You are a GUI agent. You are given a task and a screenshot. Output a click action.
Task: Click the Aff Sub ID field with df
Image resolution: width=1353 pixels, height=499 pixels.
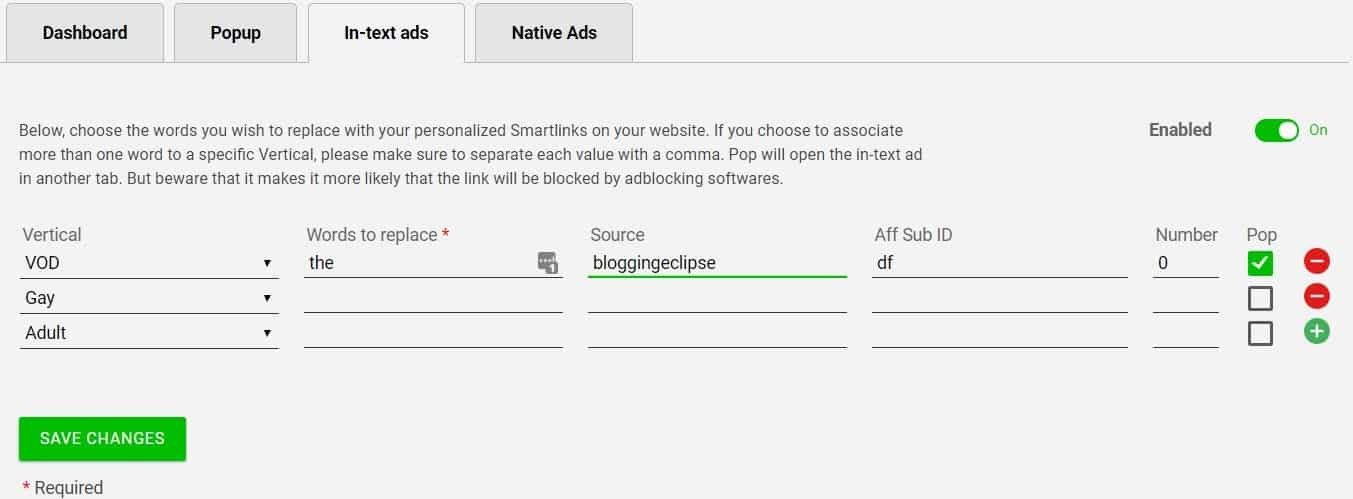point(1000,263)
